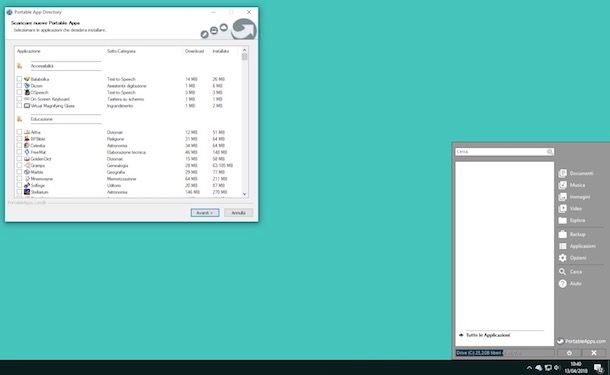Check the Virtual Magnifying Glass checkbox
Screen dimensions: 610x375
19,105
